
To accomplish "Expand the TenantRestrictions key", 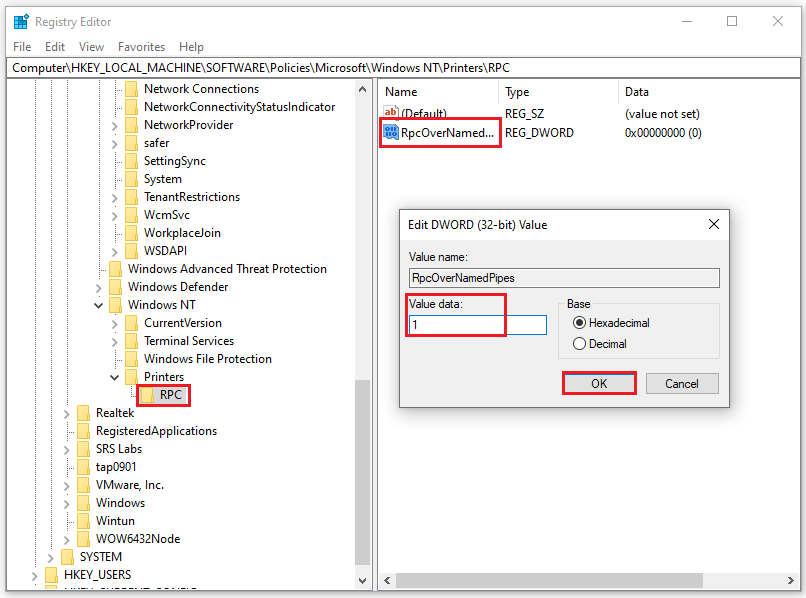I will point(115,198).
